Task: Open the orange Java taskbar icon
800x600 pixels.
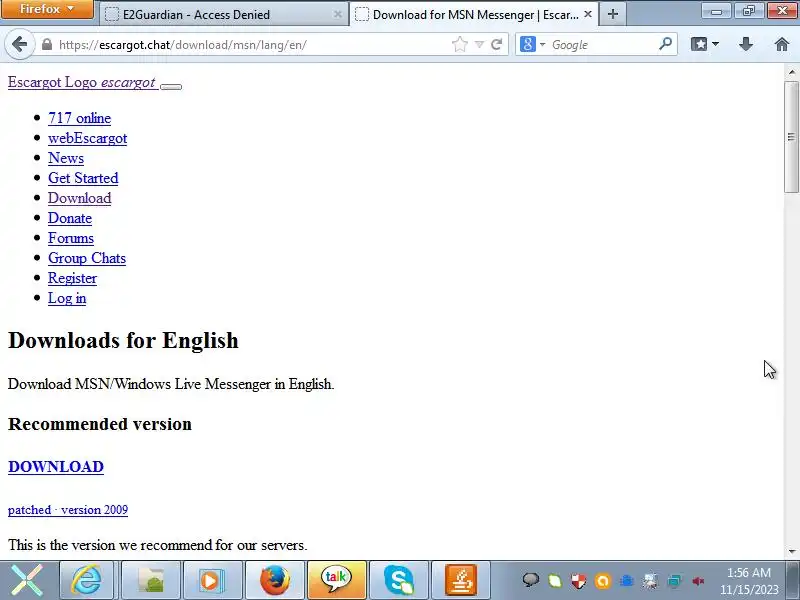Action: tap(461, 580)
